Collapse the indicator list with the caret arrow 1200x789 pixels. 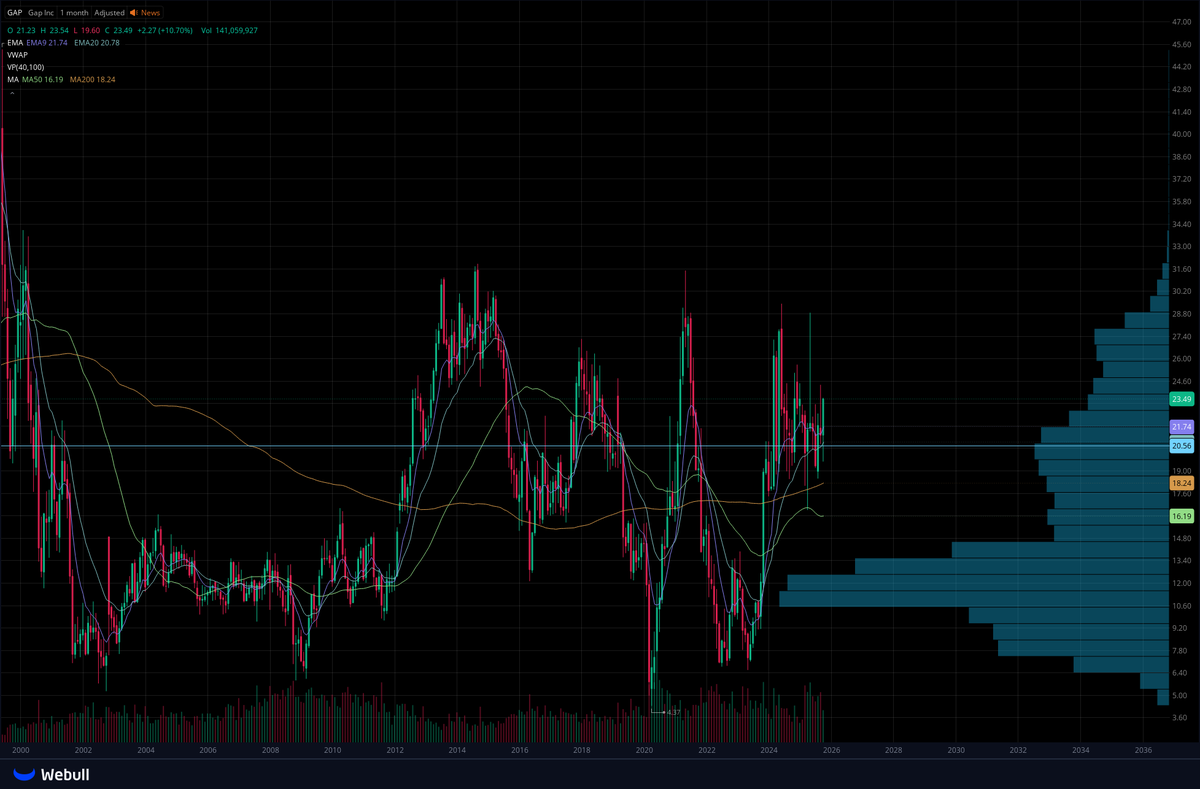pos(12,93)
